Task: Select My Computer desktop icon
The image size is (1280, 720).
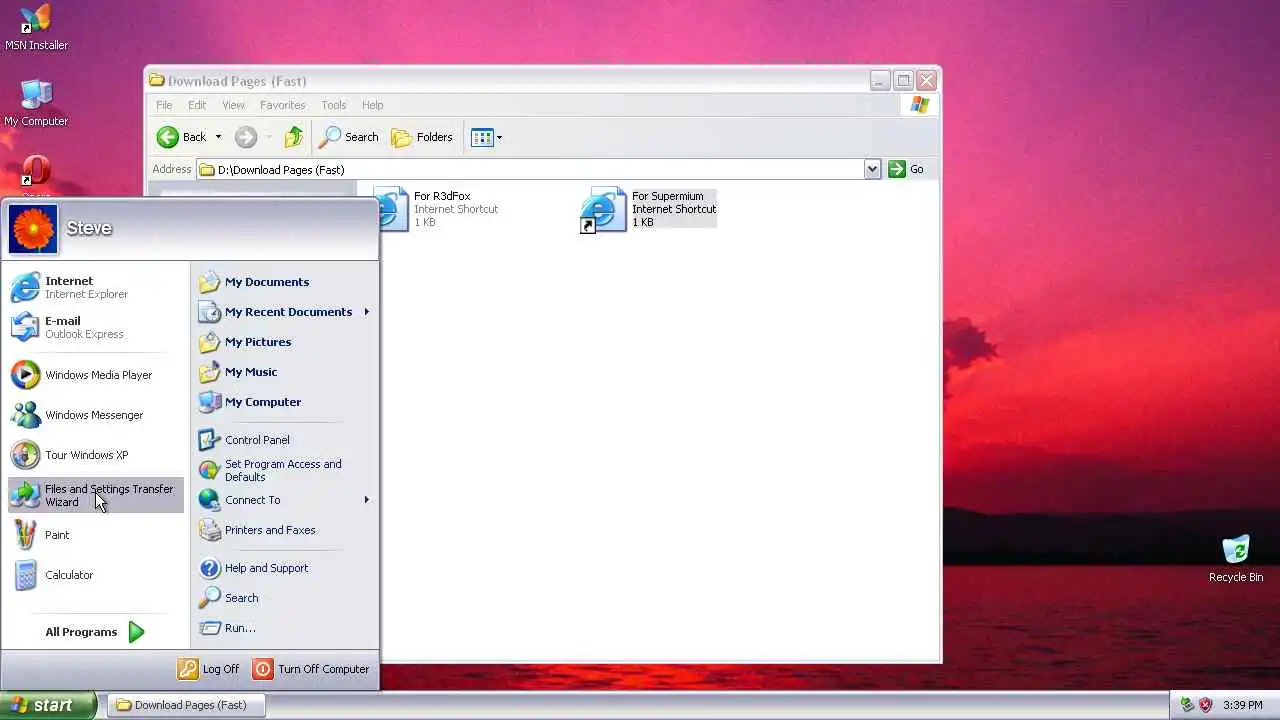Action: pyautogui.click(x=36, y=103)
